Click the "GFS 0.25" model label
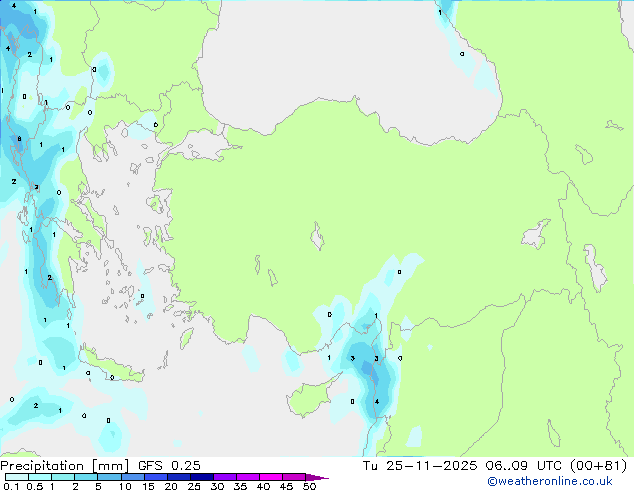 click(x=169, y=466)
